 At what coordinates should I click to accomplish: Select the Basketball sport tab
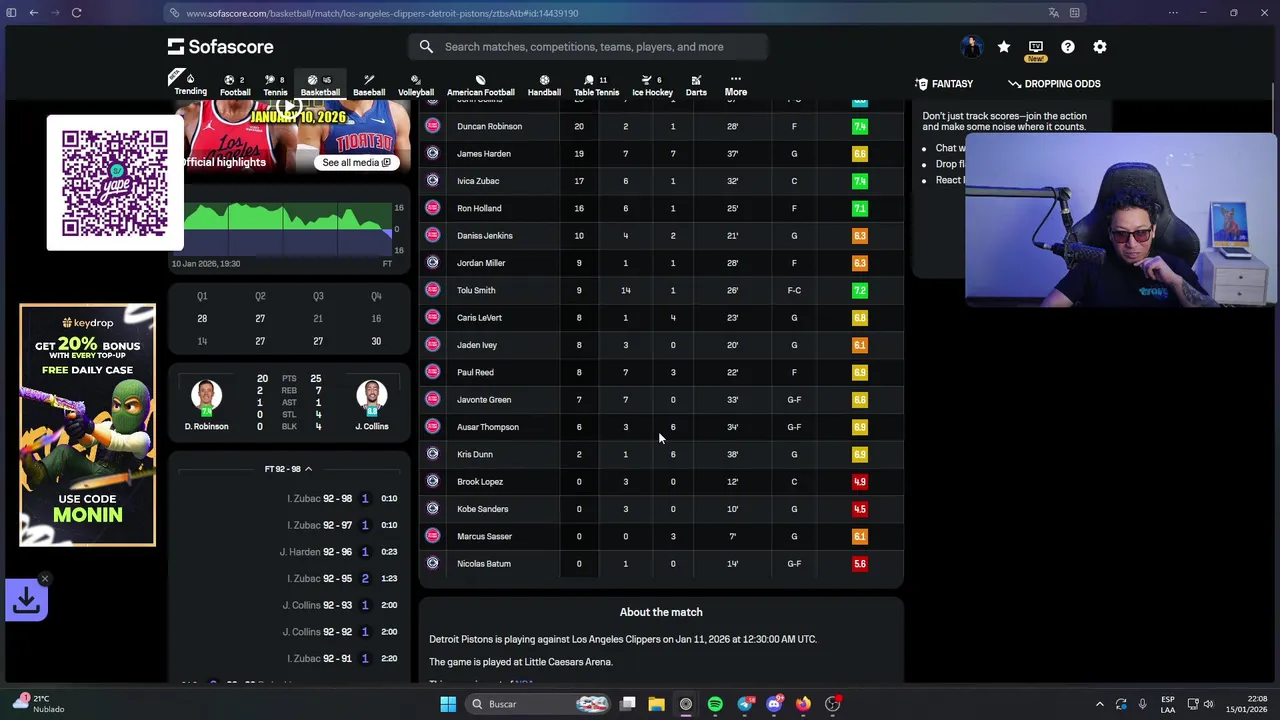(320, 85)
